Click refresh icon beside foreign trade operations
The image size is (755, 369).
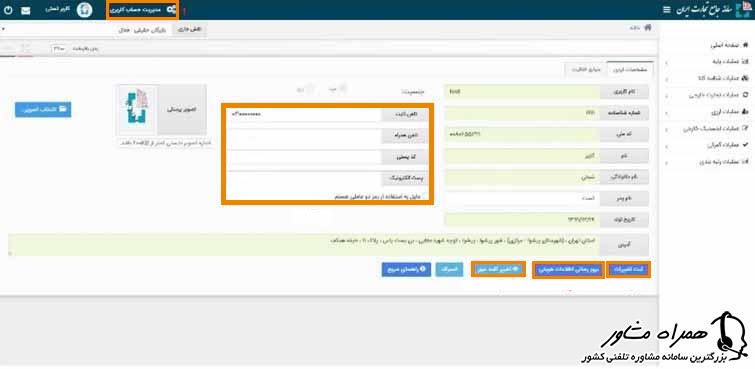[746, 95]
